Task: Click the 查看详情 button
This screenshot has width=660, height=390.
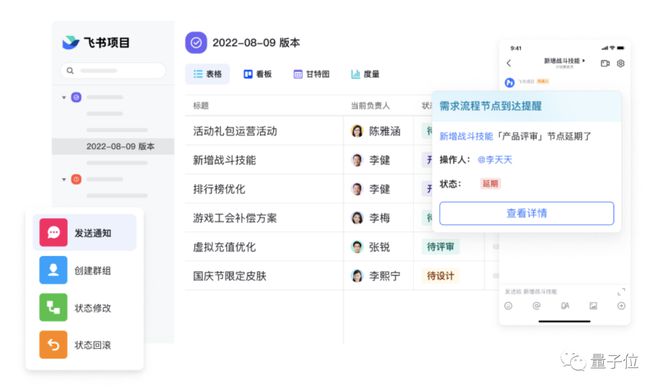Action: (527, 213)
